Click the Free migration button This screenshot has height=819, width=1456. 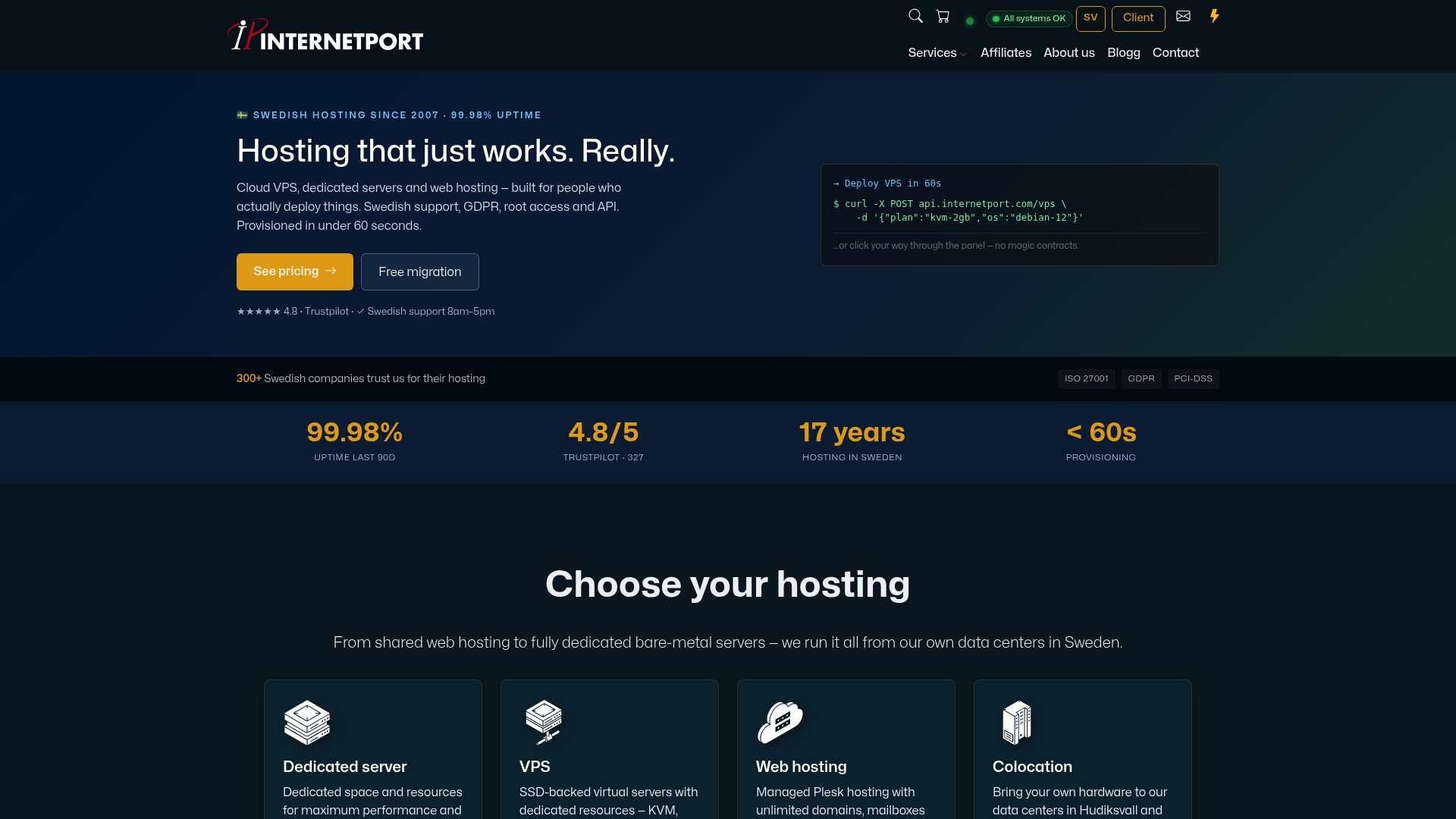click(420, 271)
